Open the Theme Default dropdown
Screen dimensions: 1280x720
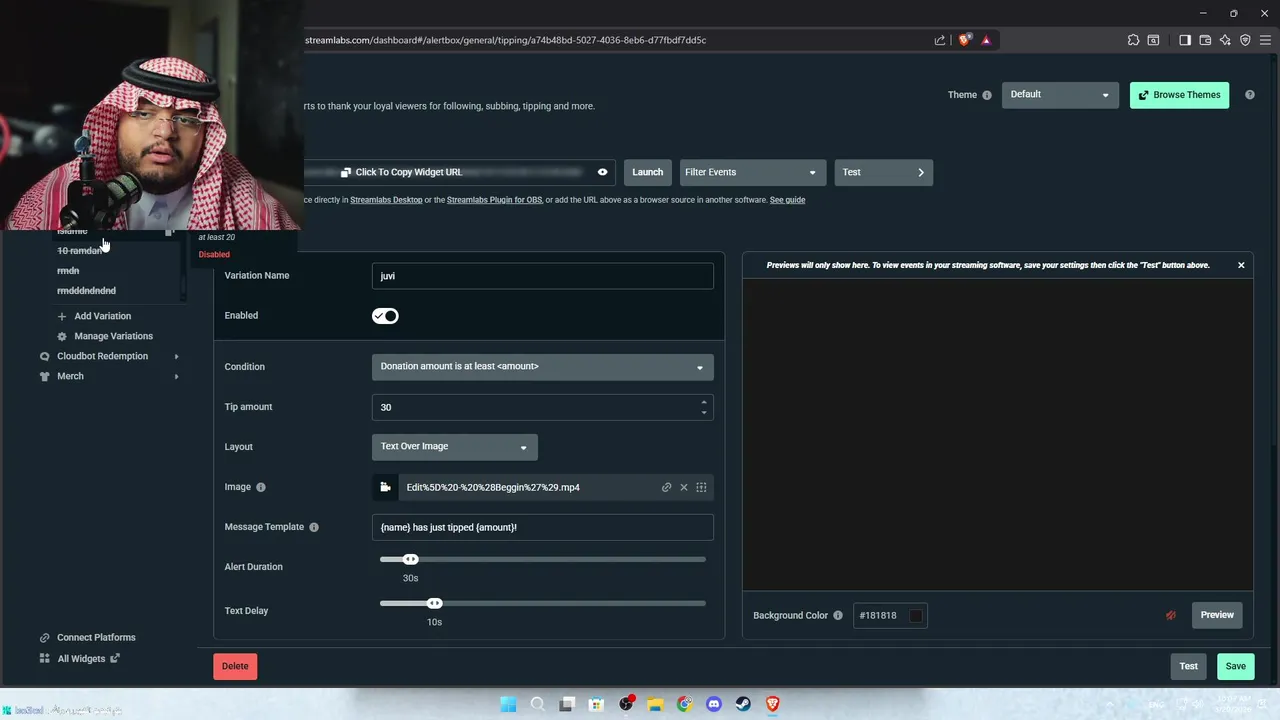(1060, 95)
